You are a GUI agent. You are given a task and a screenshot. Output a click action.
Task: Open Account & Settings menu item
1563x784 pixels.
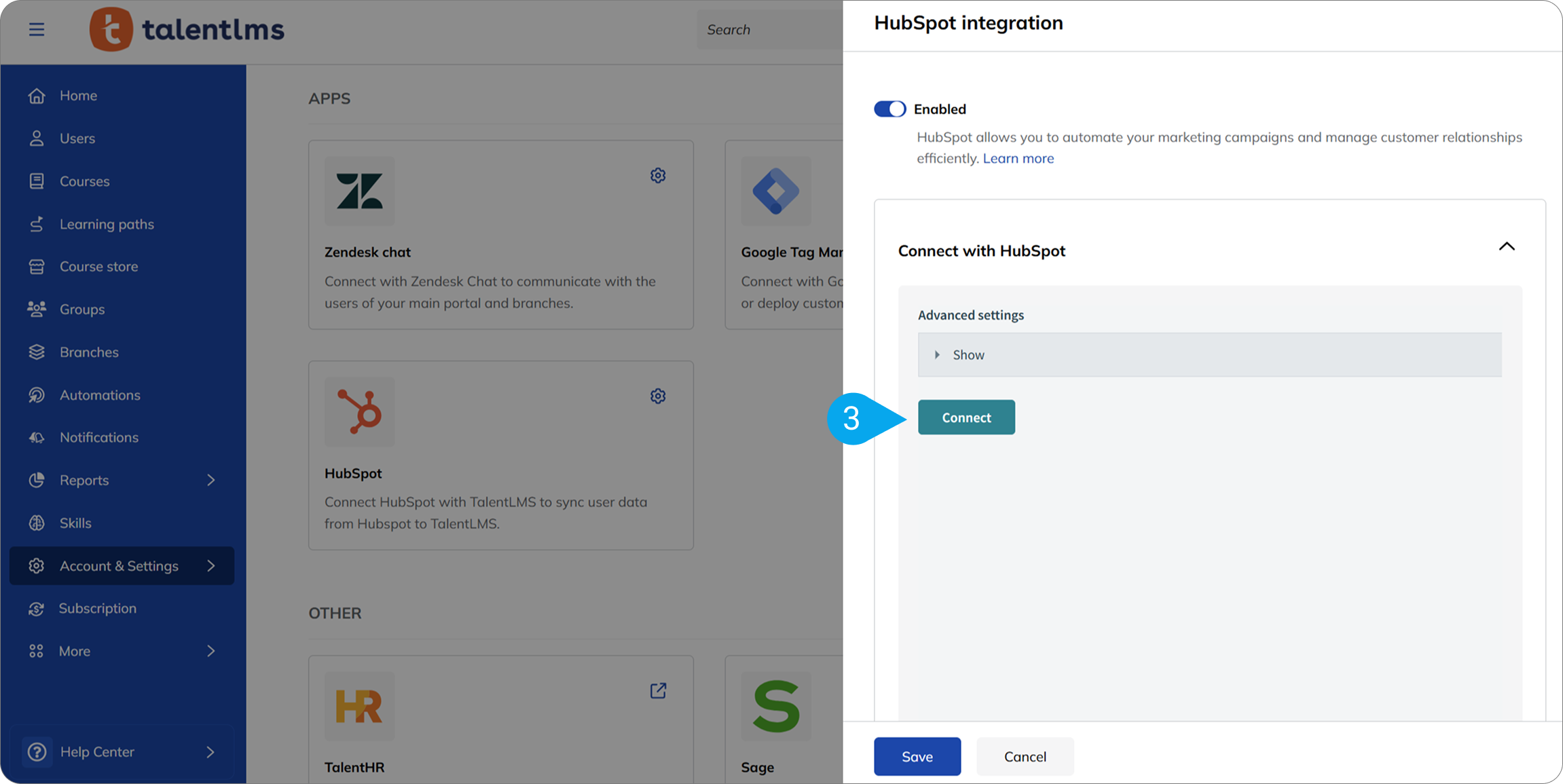tap(119, 566)
